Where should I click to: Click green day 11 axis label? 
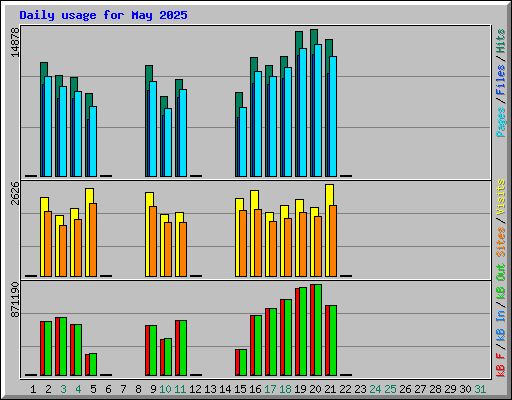tap(180, 389)
